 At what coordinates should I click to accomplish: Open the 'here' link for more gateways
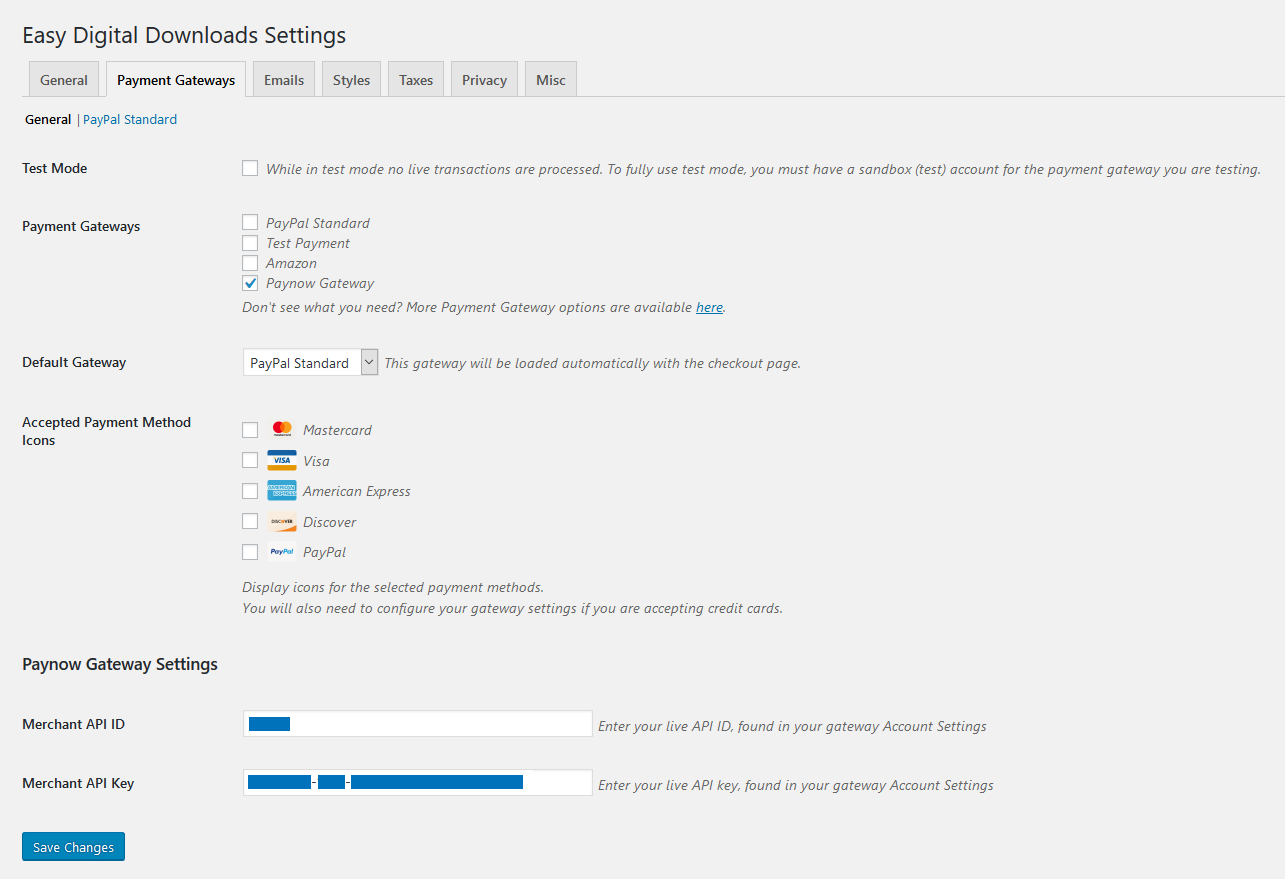(x=709, y=307)
